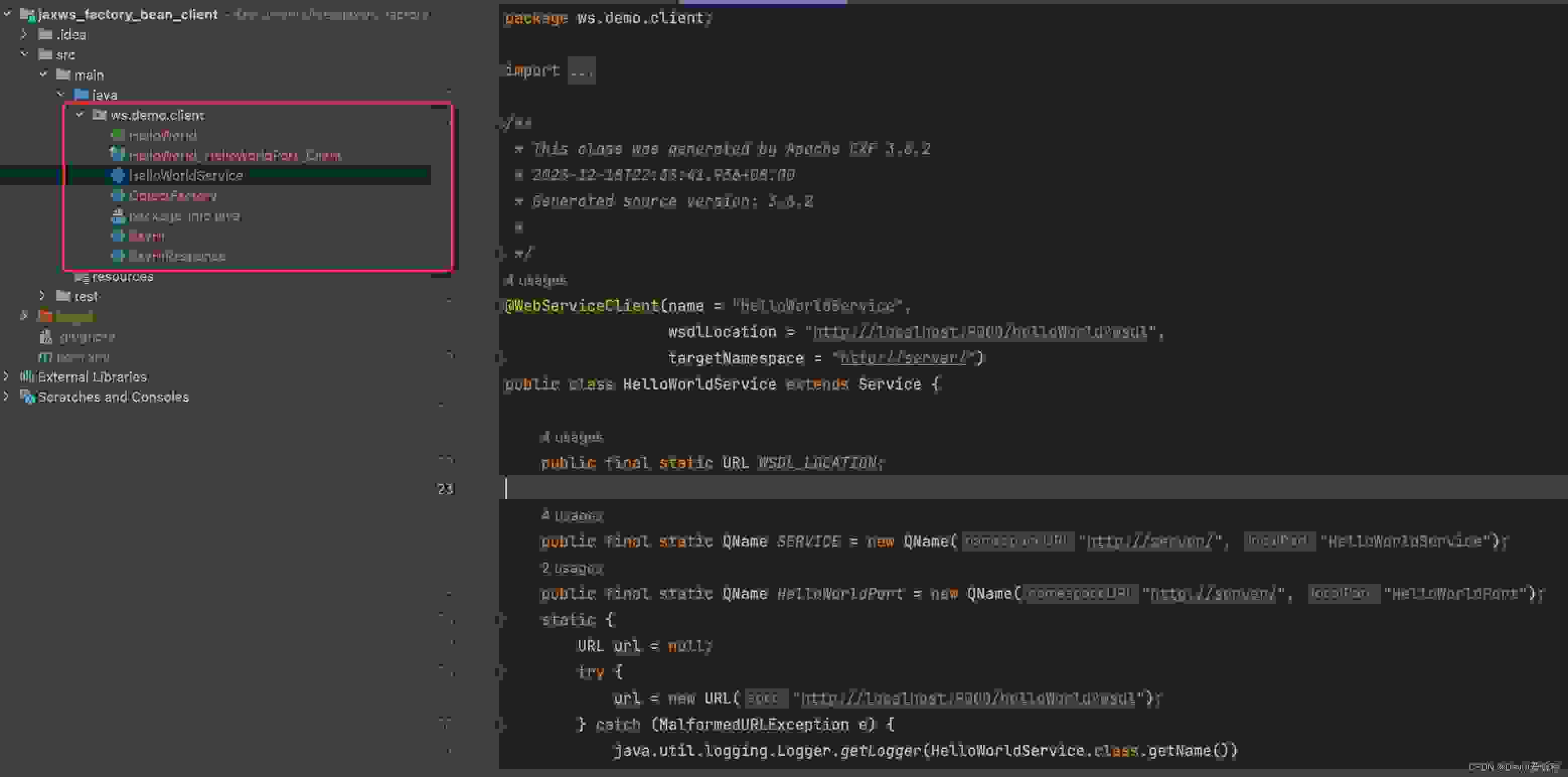The width and height of the screenshot is (1568, 777).
Task: Click the usages hint above SERVICE QName
Action: pos(572,516)
